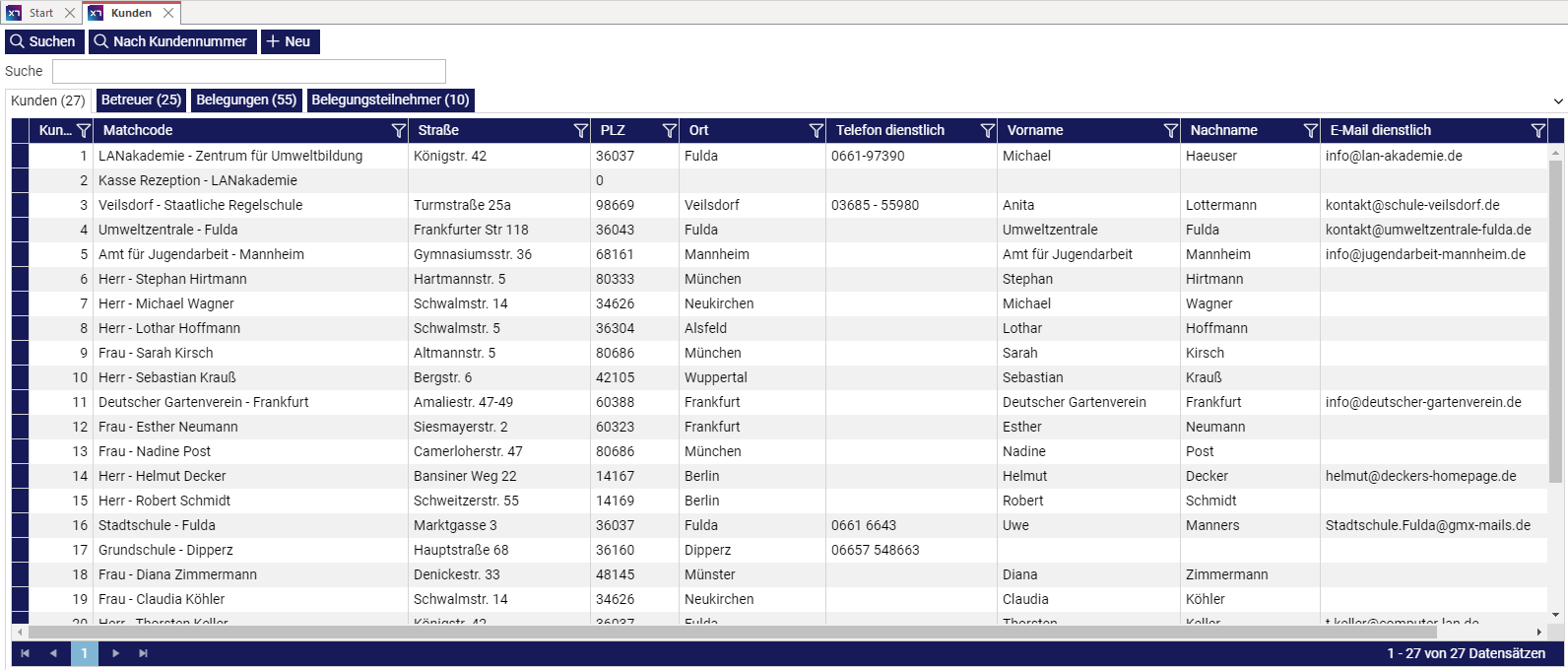Click into the Suche text field
Viewport: 1568px width, 670px height.
[248, 71]
